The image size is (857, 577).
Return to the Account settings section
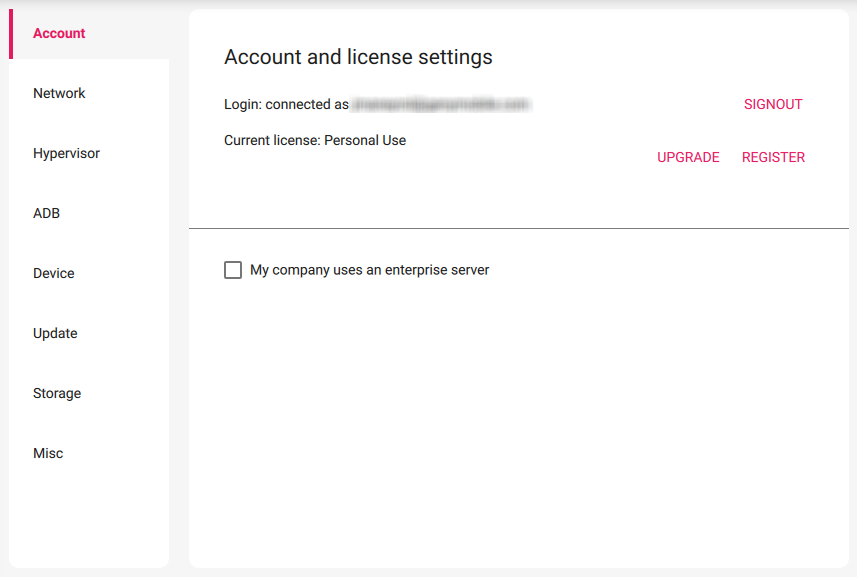[x=58, y=33]
